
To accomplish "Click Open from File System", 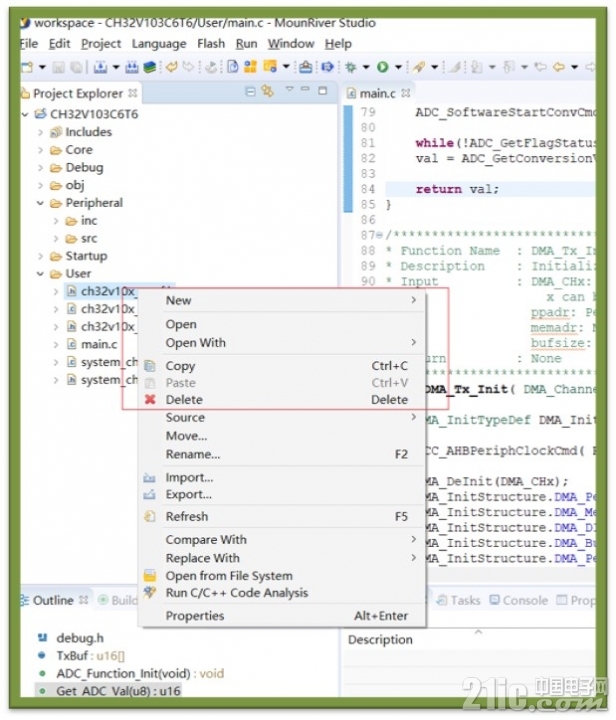I will pos(282,576).
